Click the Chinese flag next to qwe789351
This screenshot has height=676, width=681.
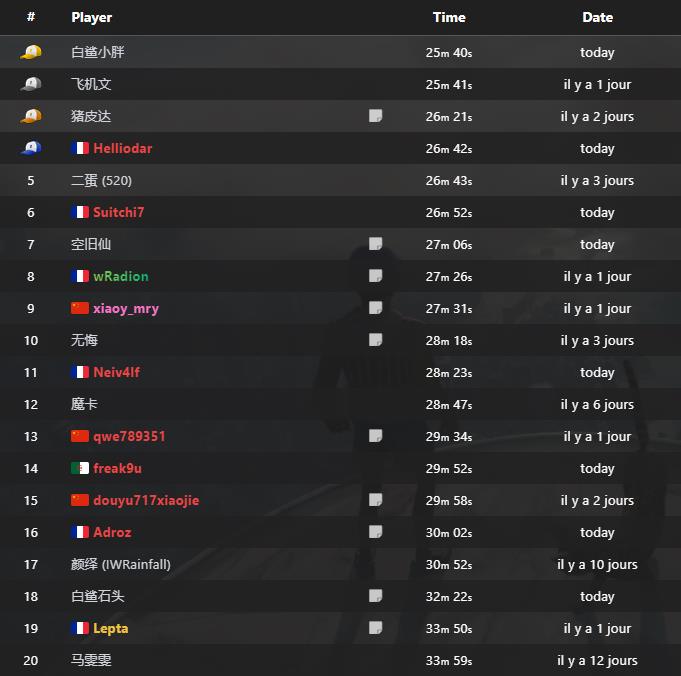pyautogui.click(x=80, y=436)
